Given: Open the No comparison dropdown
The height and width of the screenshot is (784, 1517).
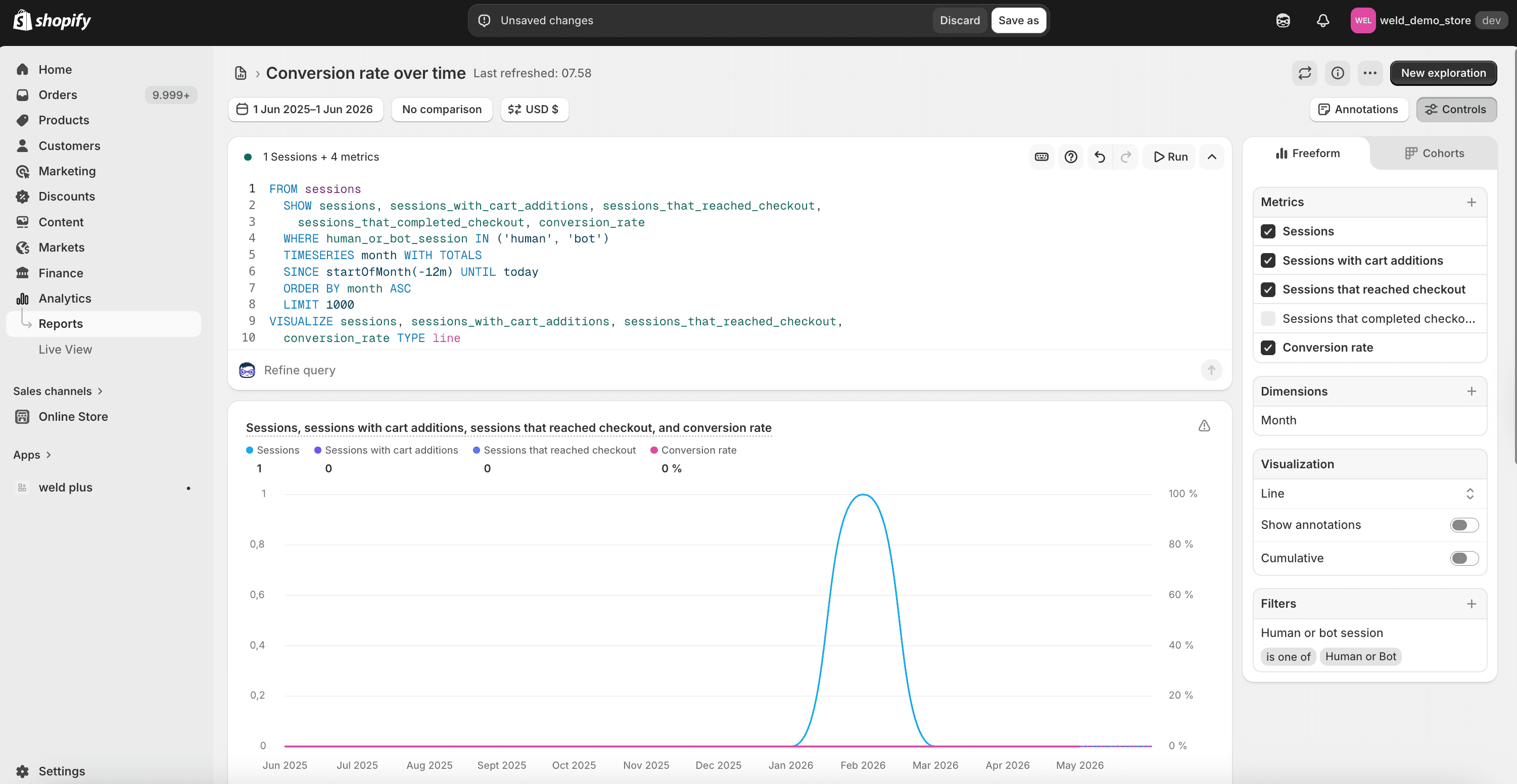Looking at the screenshot, I should click(442, 110).
